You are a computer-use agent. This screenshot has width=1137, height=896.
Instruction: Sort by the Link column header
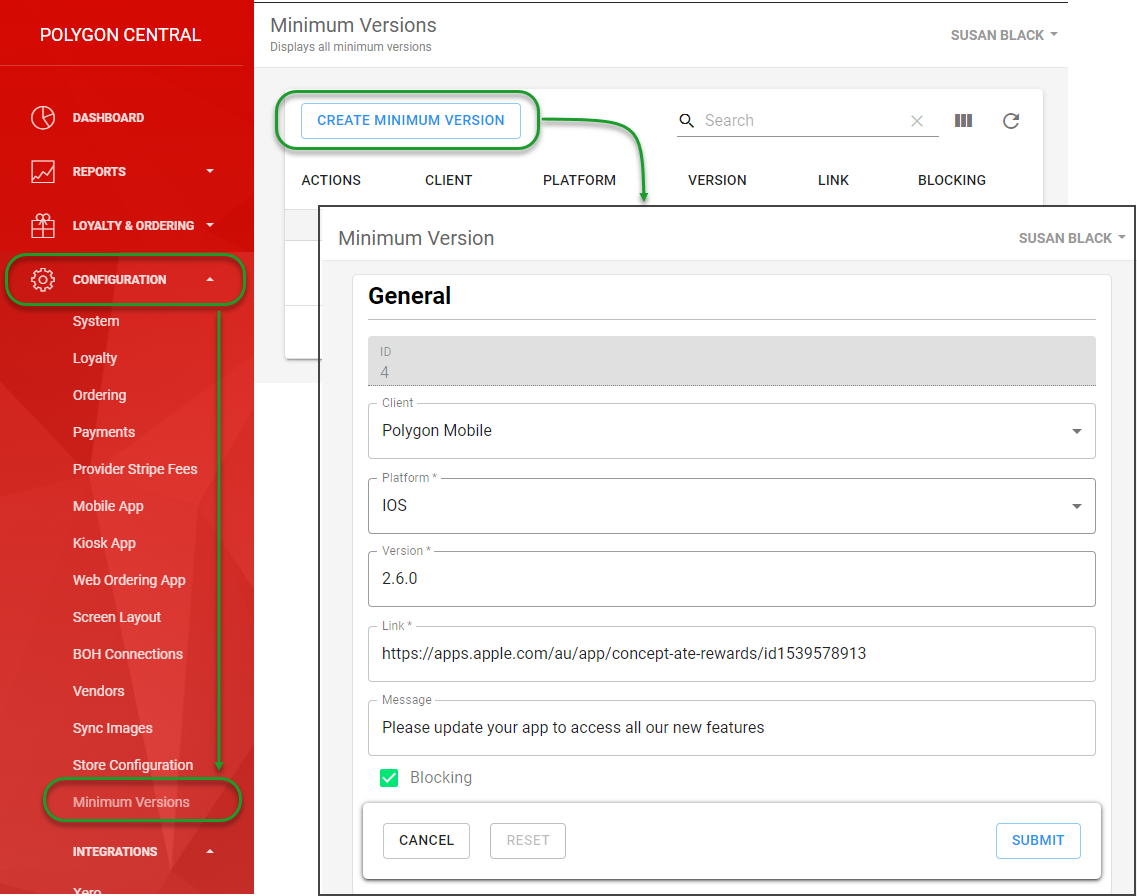pos(833,180)
